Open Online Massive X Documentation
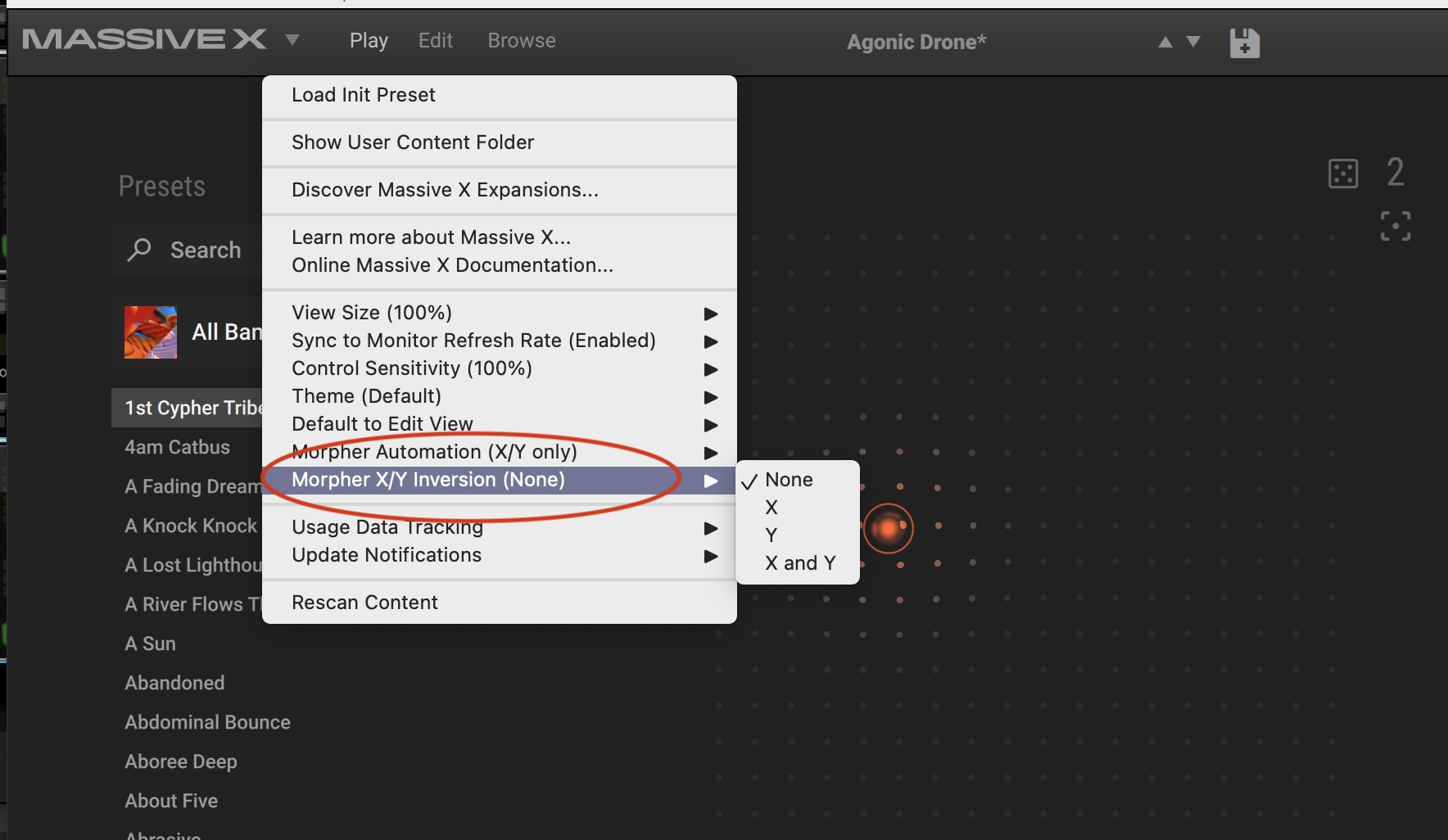1448x840 pixels. (500, 265)
